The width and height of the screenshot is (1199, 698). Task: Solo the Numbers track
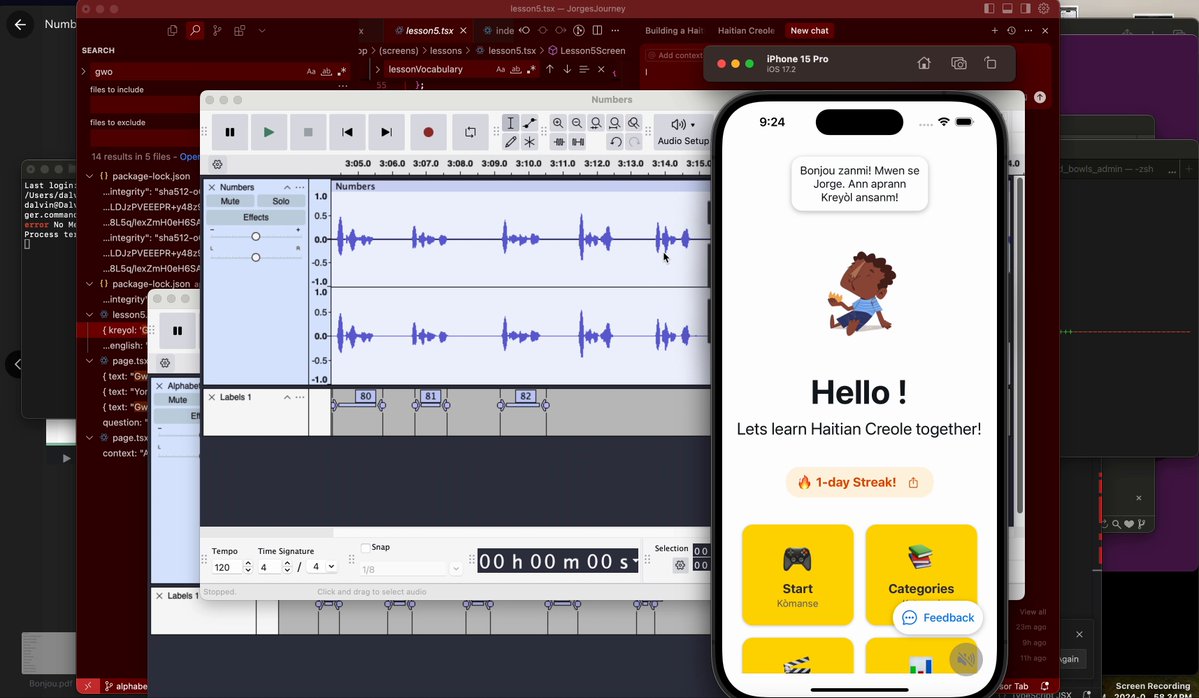point(281,201)
